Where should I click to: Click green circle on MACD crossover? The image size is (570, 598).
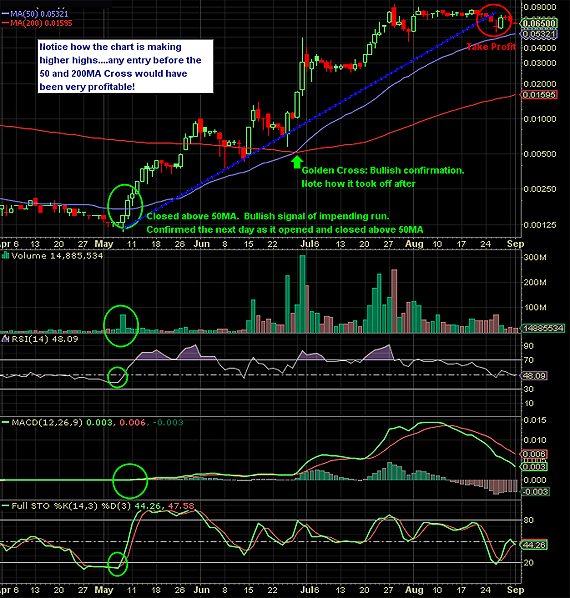click(130, 481)
